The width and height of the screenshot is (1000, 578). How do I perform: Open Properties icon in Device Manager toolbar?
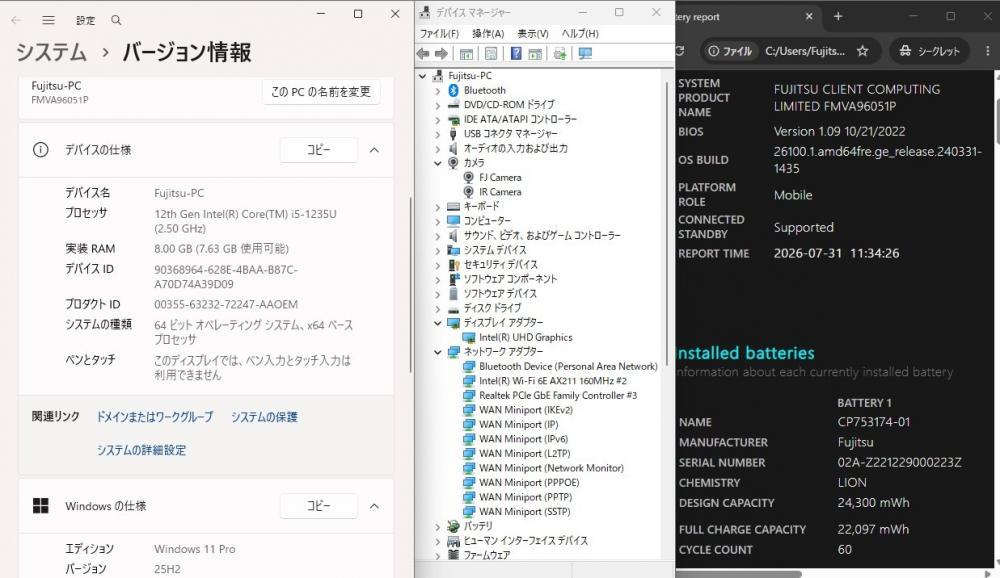[491, 54]
